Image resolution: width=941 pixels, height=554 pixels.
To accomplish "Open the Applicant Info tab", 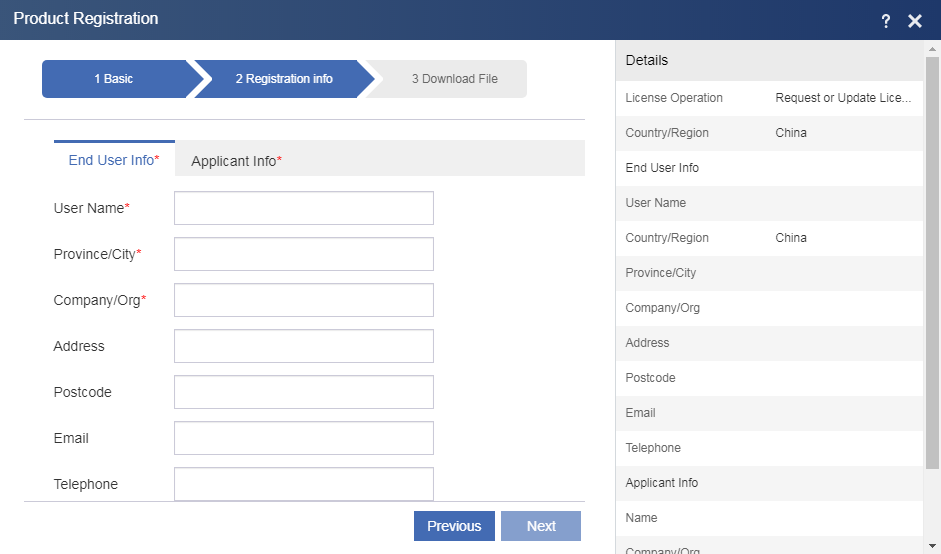I will point(236,161).
